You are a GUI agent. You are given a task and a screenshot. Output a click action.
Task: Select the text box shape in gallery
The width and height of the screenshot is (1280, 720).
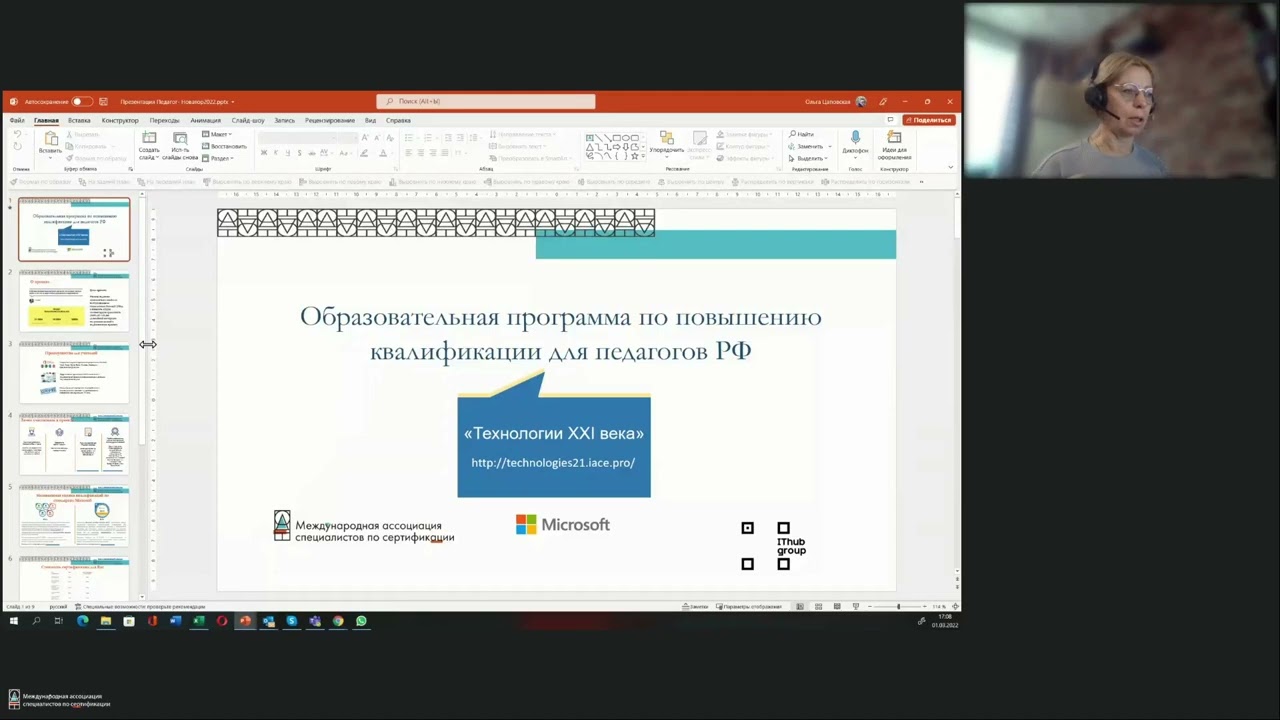[x=590, y=138]
